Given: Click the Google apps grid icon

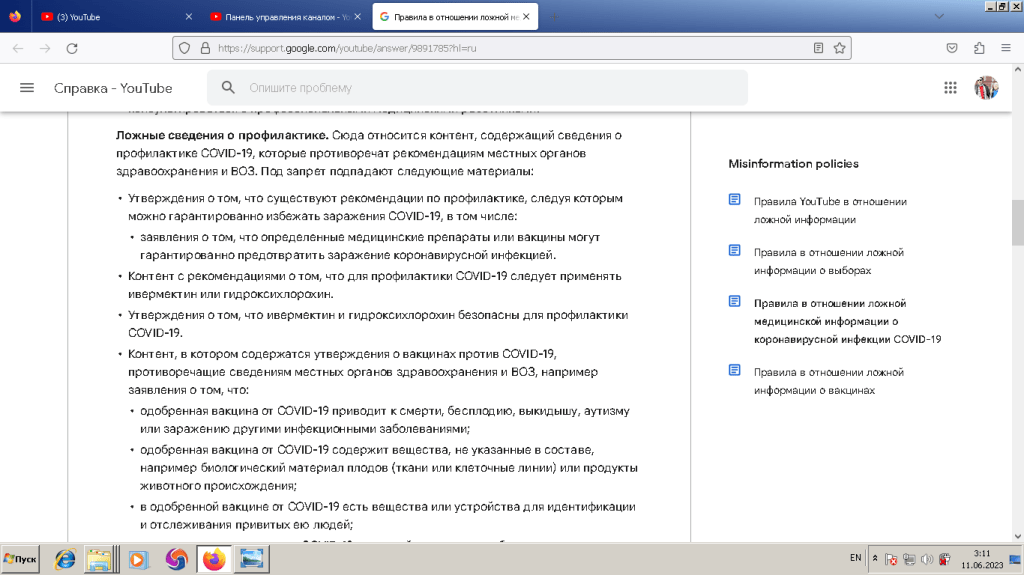Looking at the screenshot, I should (950, 88).
